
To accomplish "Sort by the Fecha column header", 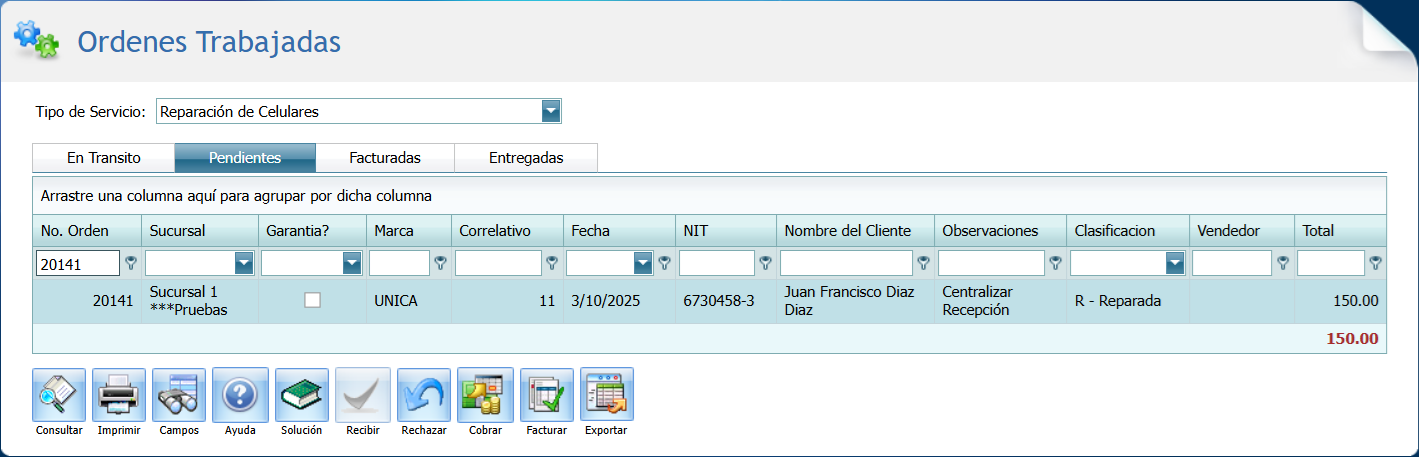I will point(620,231).
